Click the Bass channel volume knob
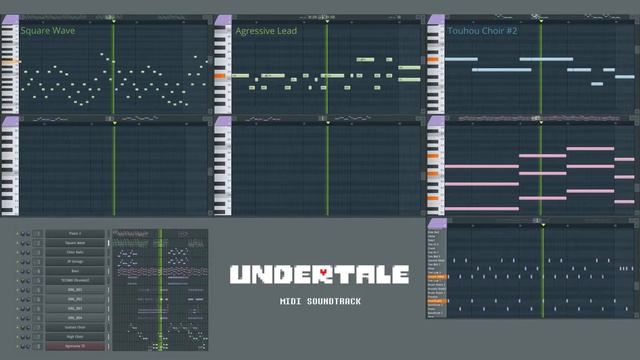 click(x=28, y=271)
